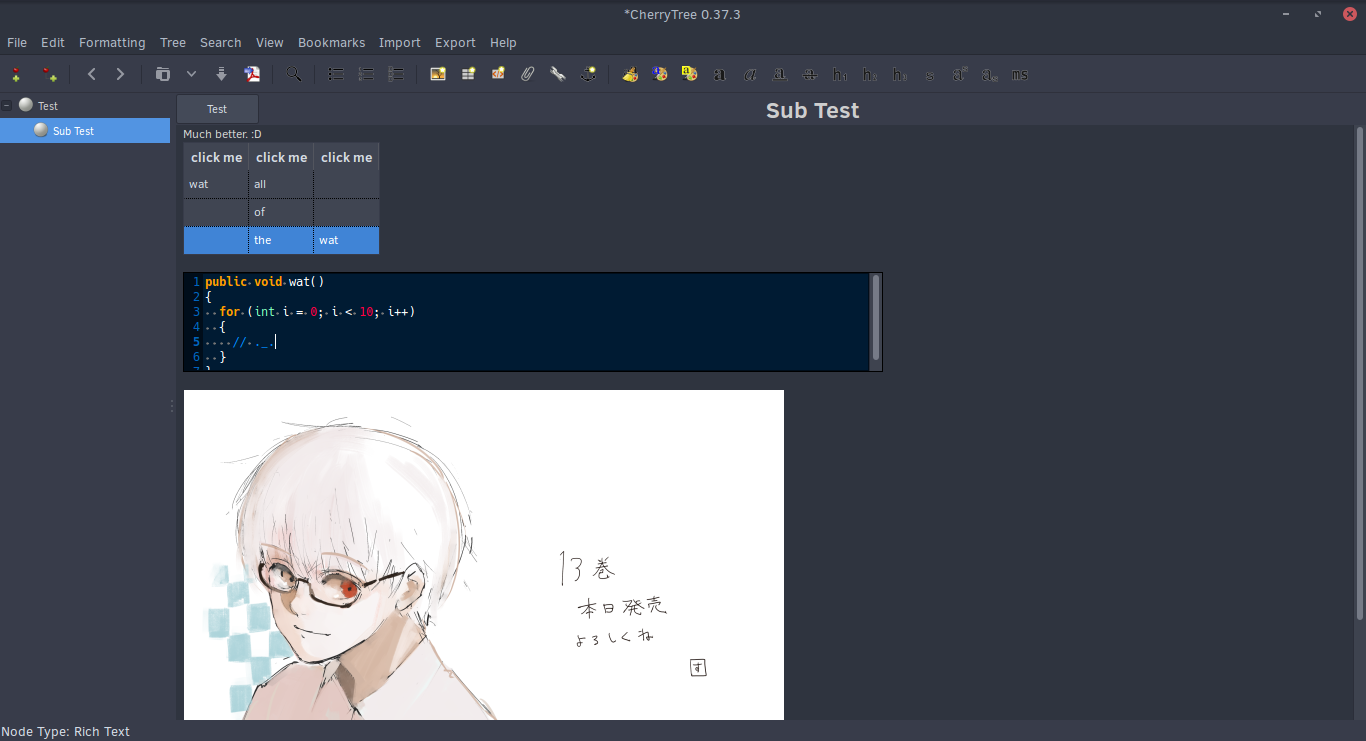The height and width of the screenshot is (741, 1366).
Task: Open the Formatting menu
Action: tap(112, 42)
